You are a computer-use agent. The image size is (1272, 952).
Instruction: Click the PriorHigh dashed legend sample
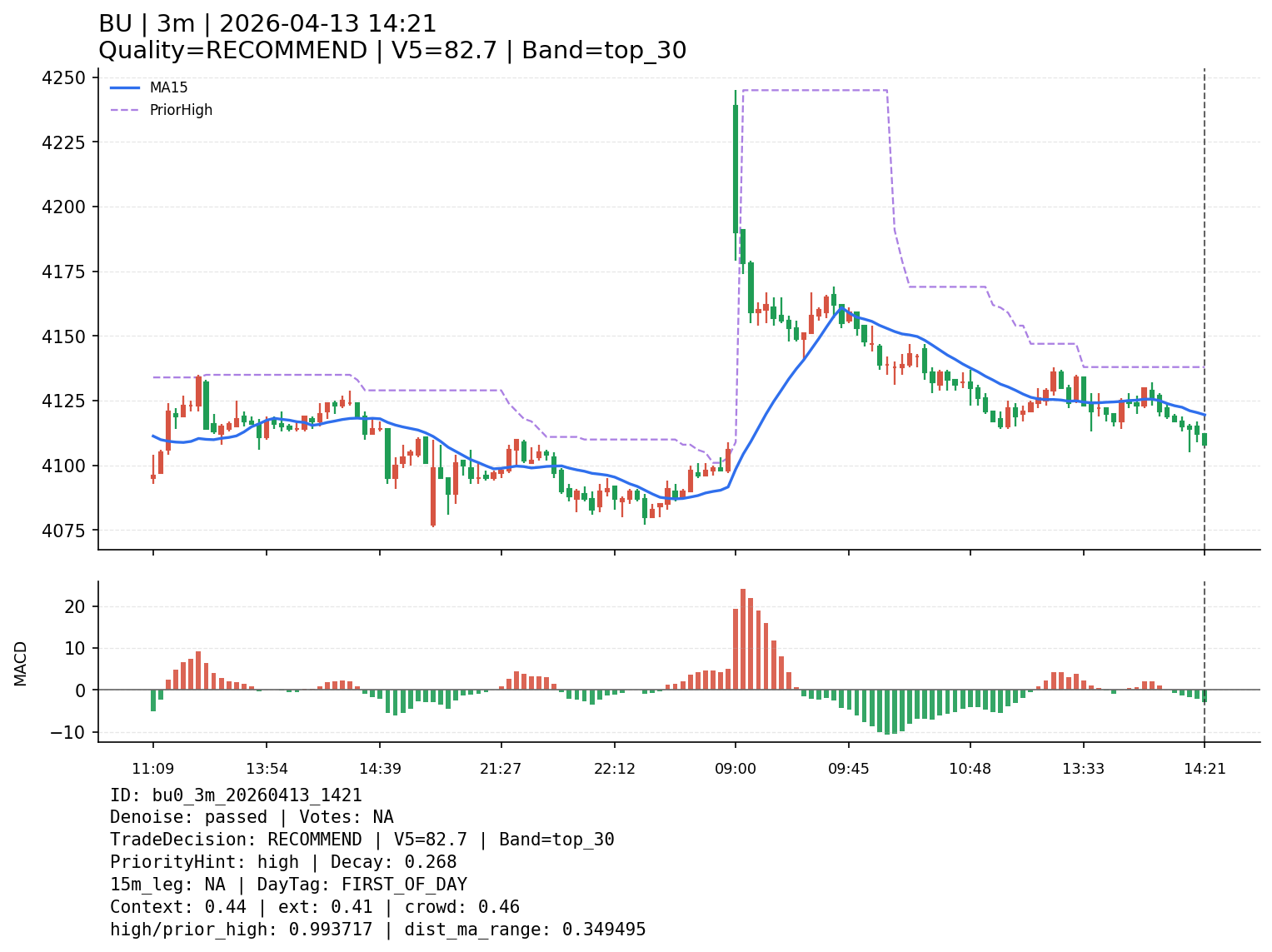pos(125,110)
